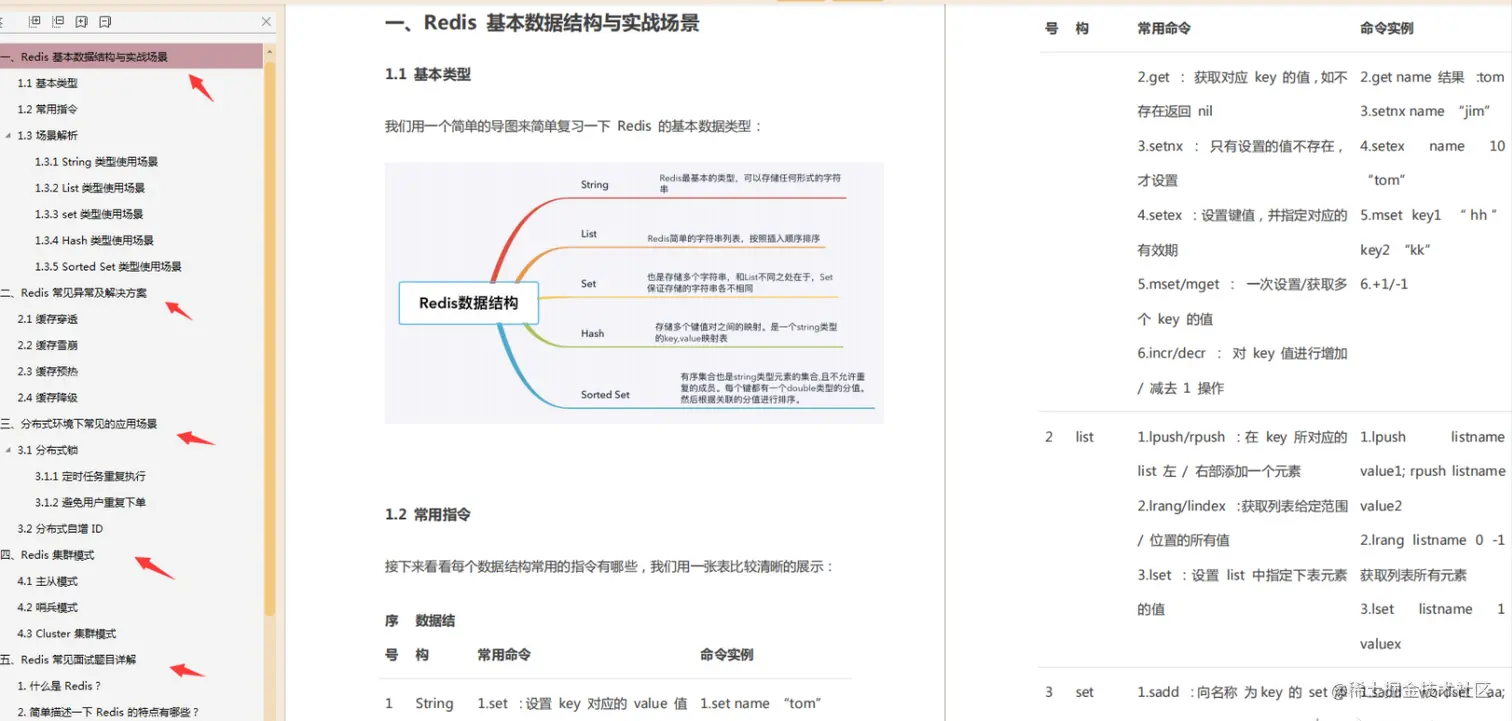Click the delete bookmark icon
This screenshot has width=1512, height=721.
point(105,21)
